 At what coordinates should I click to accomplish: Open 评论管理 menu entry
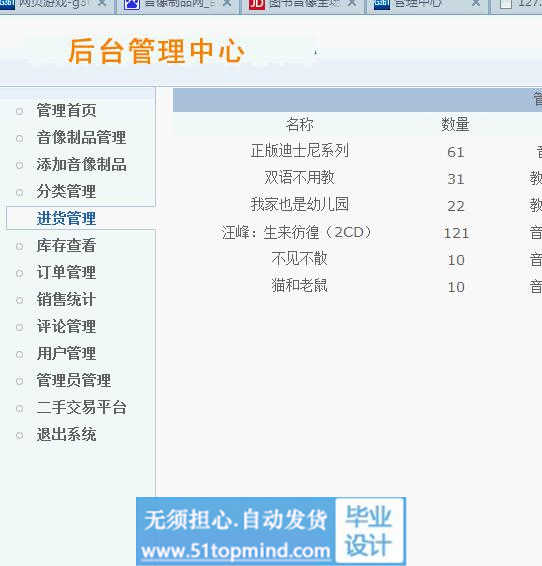point(66,327)
